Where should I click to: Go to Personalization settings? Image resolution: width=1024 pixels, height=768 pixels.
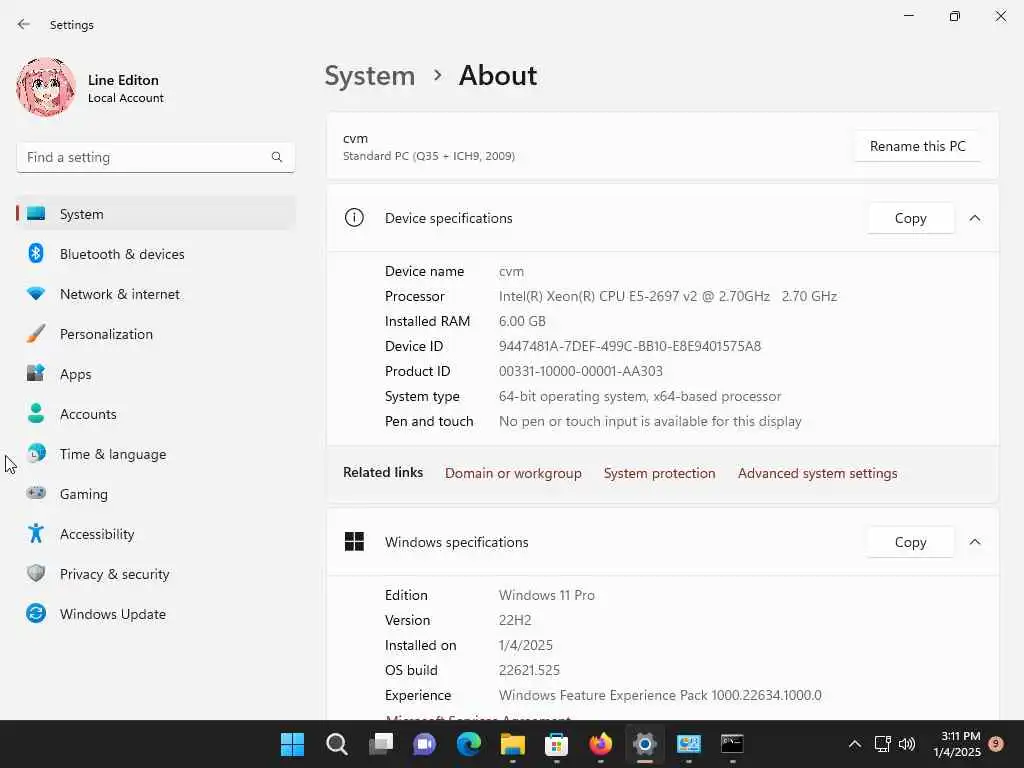tap(155, 334)
